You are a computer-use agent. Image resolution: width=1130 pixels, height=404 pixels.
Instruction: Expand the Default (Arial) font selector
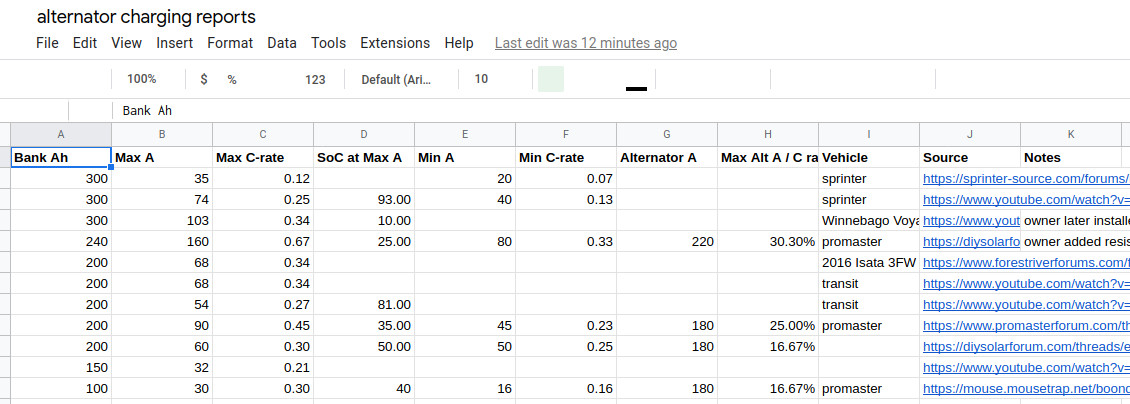(x=396, y=79)
